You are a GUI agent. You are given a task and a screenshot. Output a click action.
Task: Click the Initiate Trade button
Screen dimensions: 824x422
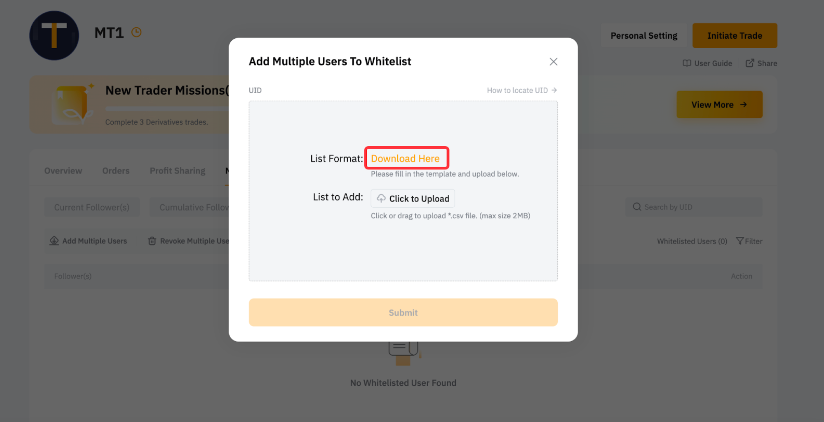coord(735,36)
